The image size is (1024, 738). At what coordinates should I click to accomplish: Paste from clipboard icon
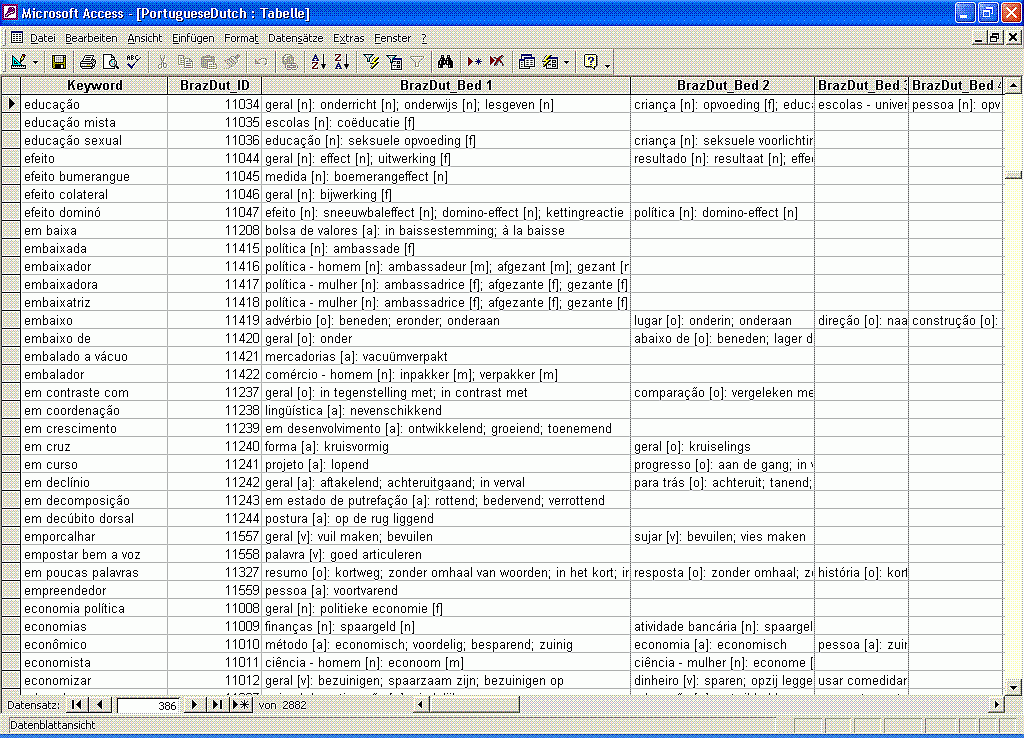point(208,62)
